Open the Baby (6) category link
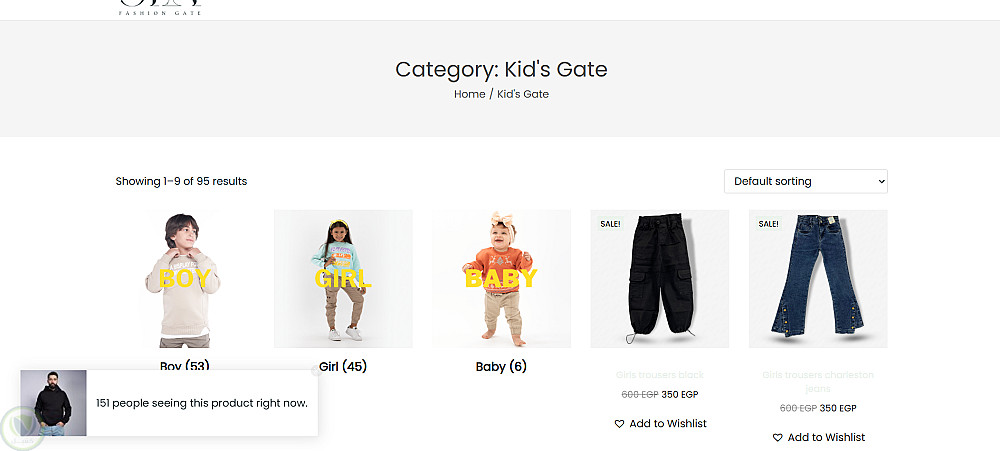The height and width of the screenshot is (451, 1000). tap(501, 367)
